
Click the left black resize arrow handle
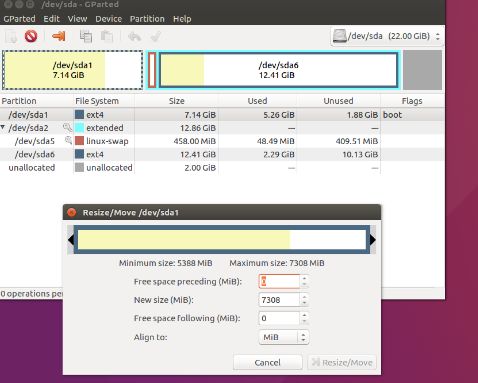coord(71,240)
